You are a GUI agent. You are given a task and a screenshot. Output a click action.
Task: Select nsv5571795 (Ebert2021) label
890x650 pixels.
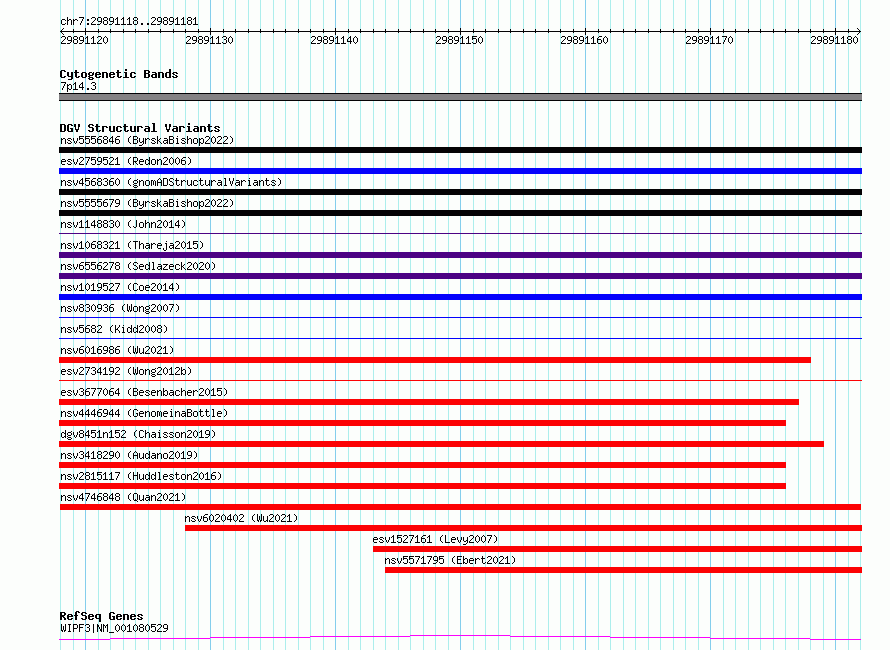[x=450, y=560]
